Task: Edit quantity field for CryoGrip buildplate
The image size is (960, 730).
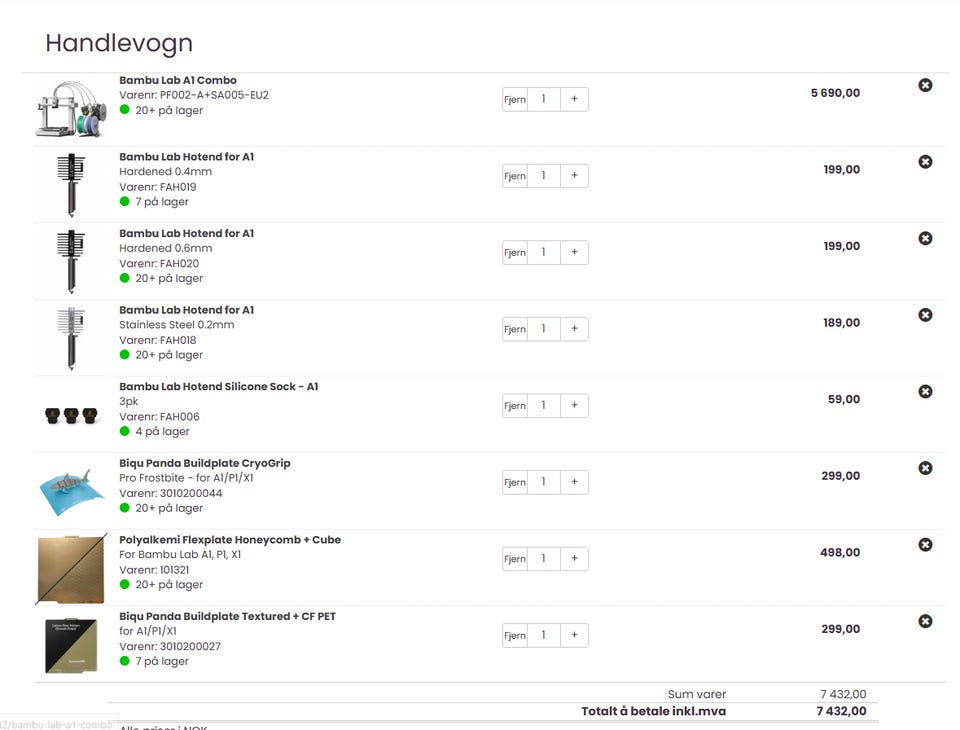Action: tap(544, 482)
